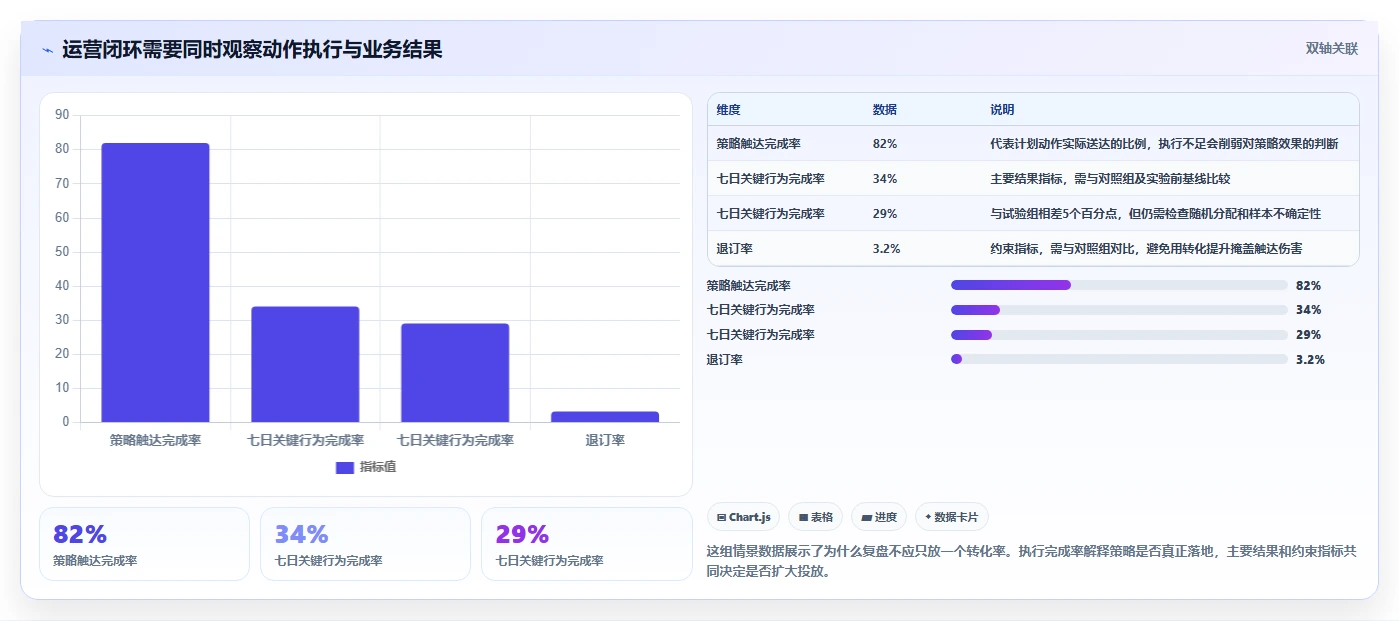Click the tallest chart bar for 策略触达完成率
Image resolution: width=1399 pixels, height=621 pixels.
155,283
